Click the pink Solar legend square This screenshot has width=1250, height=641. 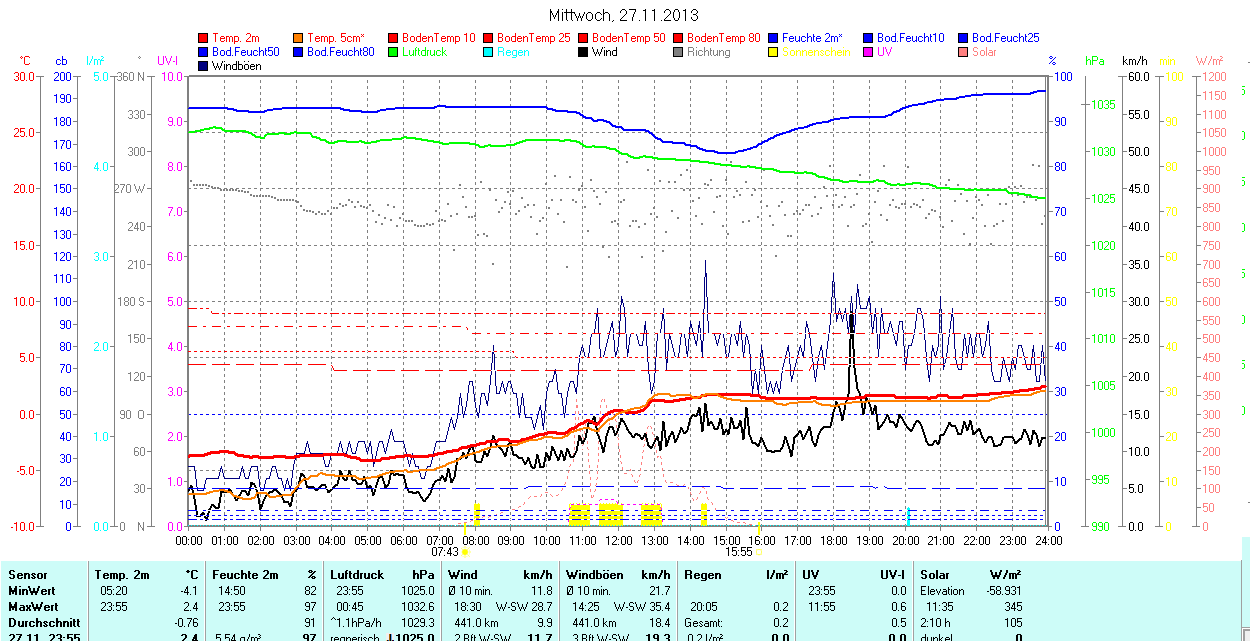964,52
